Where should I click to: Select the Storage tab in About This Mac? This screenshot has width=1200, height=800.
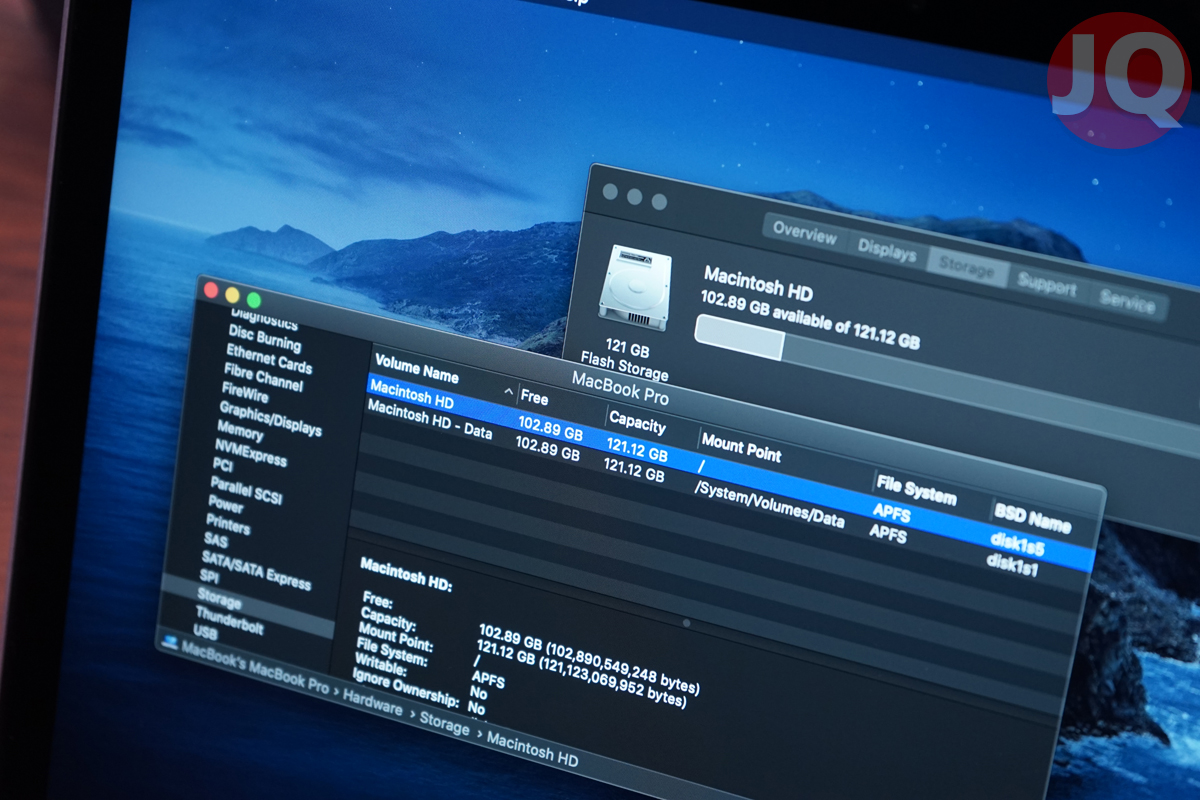(x=966, y=269)
